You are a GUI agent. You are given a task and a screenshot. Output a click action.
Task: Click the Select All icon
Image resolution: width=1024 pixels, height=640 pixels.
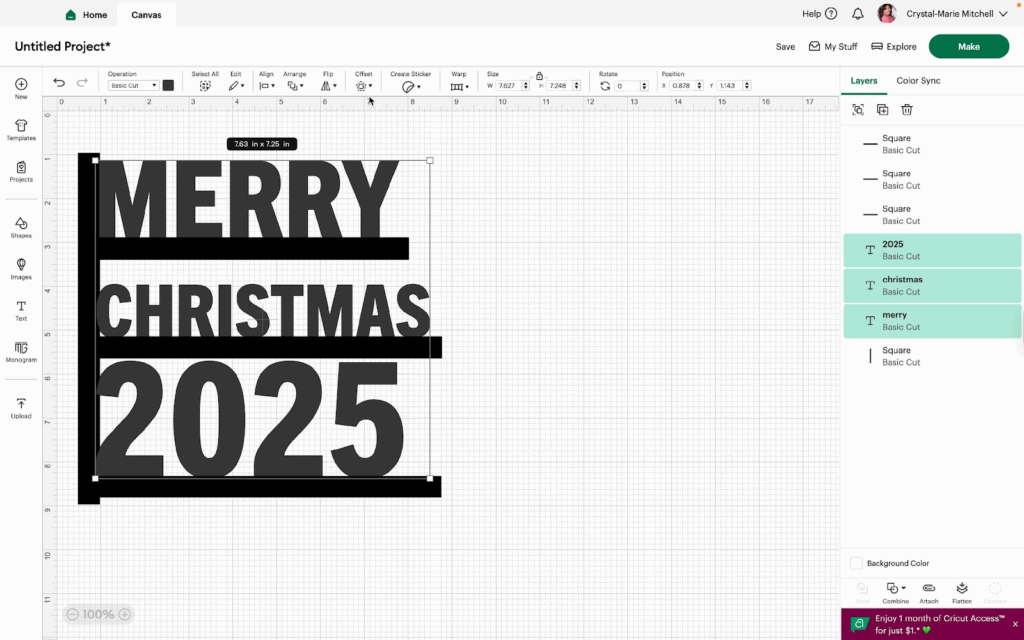(x=205, y=86)
